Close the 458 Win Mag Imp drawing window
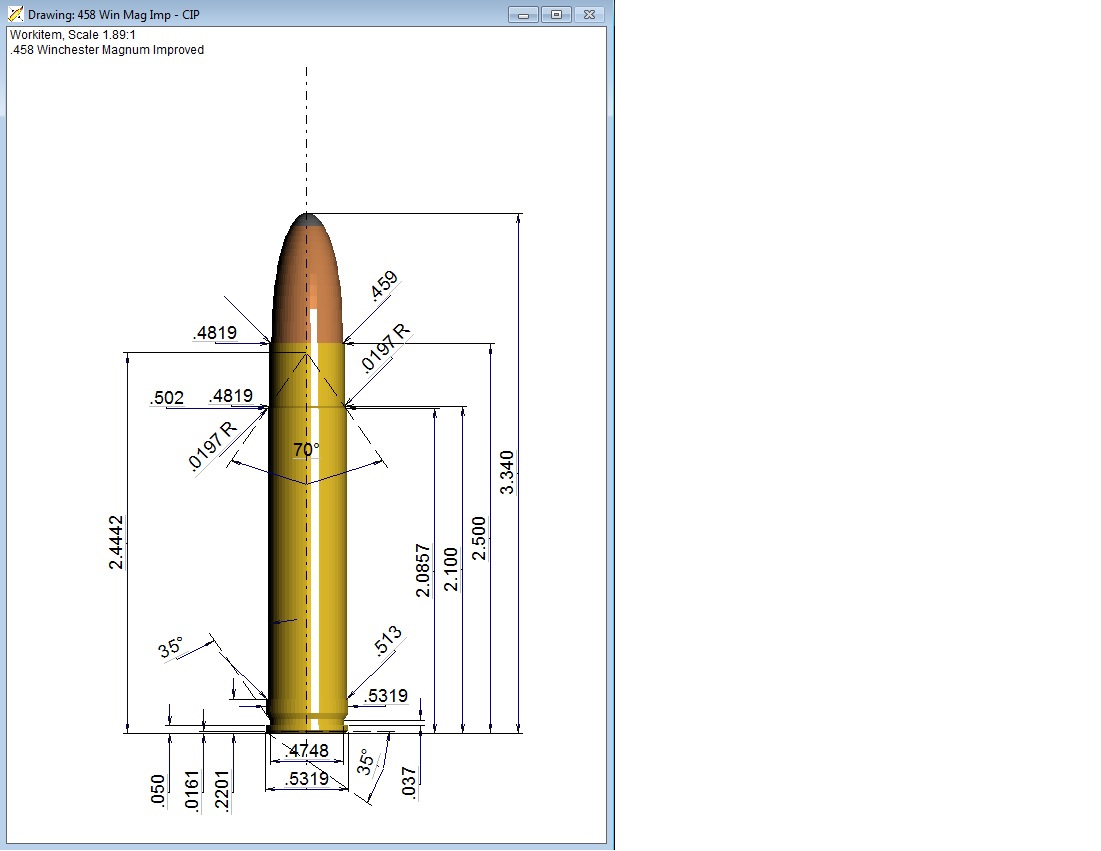The width and height of the screenshot is (1101, 851). [590, 15]
